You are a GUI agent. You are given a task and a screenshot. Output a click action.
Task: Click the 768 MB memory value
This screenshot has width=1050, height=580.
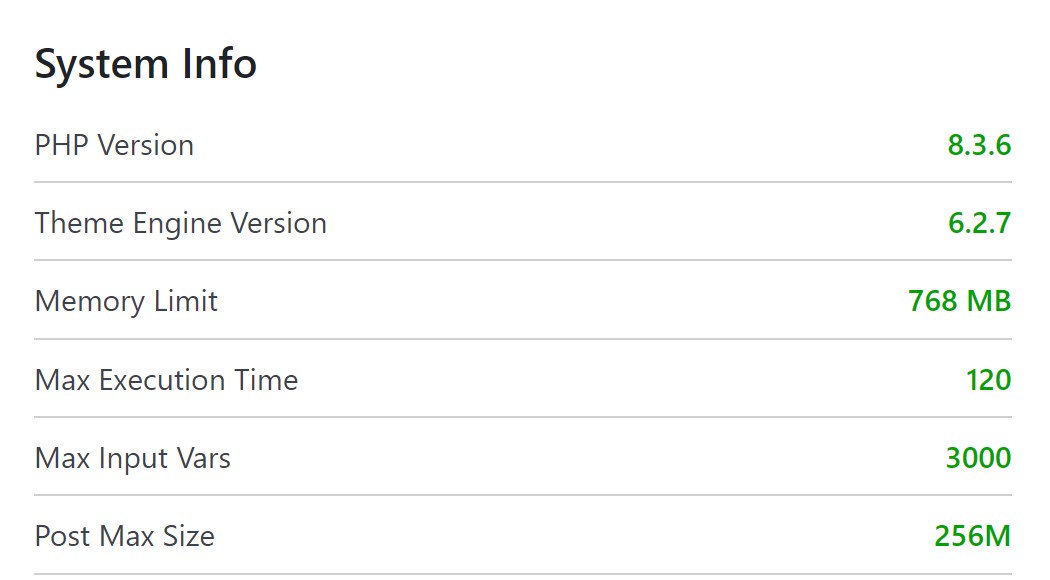[x=960, y=301]
